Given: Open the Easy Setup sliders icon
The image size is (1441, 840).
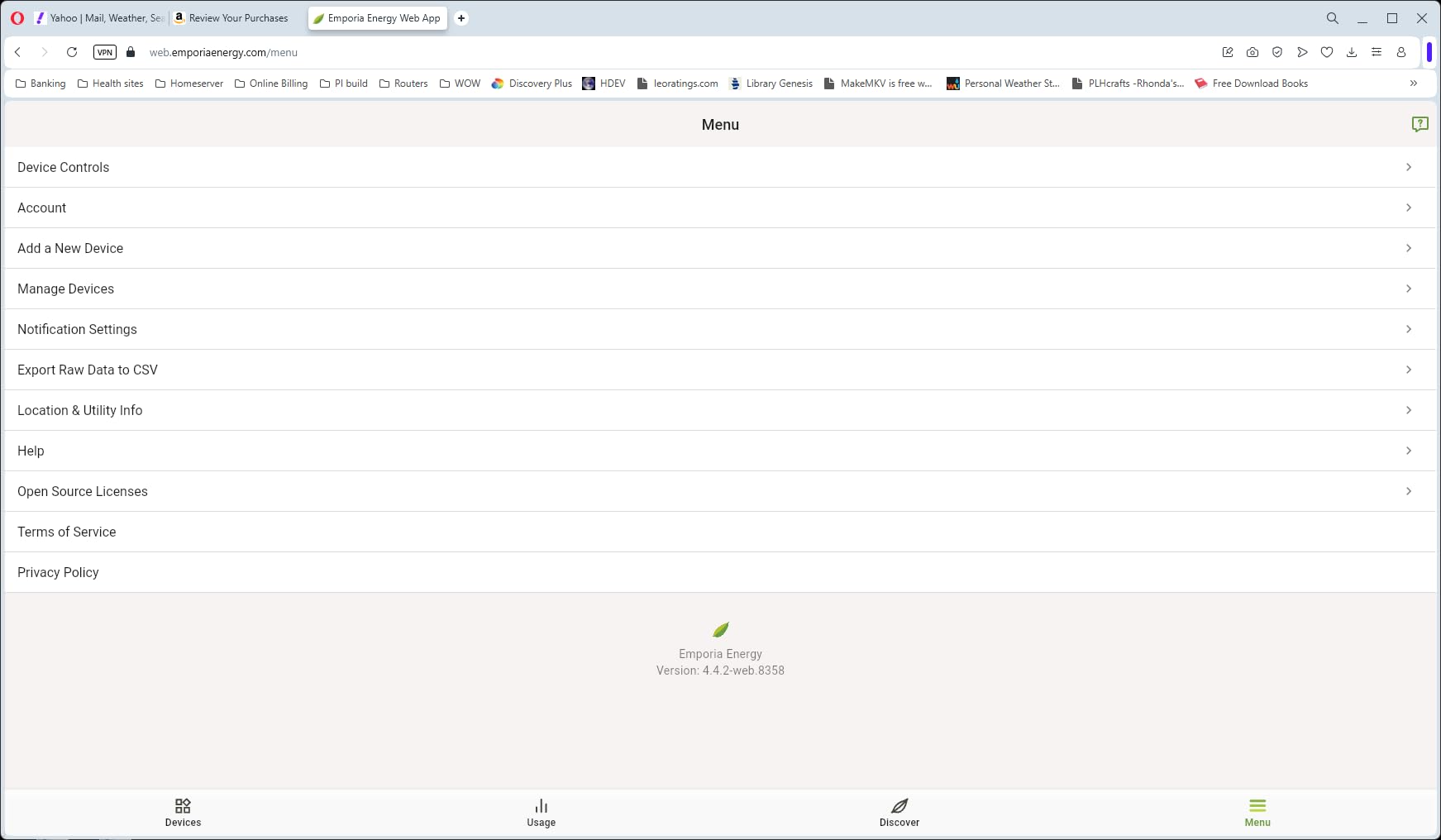Looking at the screenshot, I should 1377,52.
